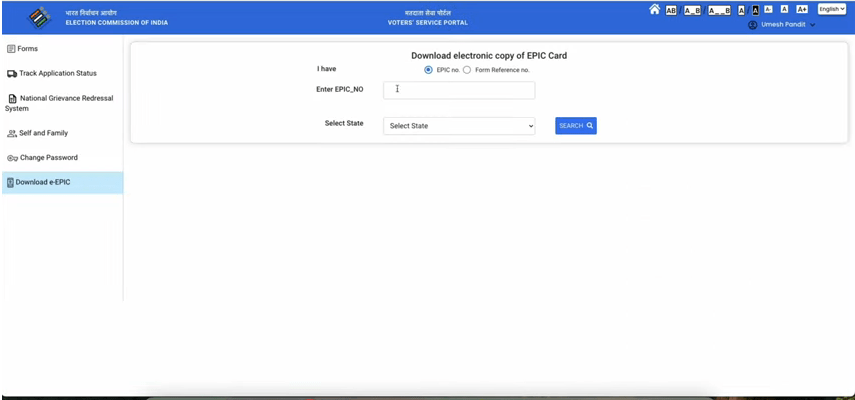Increase font size with A+ icon
Viewport: 855px width, 400px height.
[x=802, y=9]
